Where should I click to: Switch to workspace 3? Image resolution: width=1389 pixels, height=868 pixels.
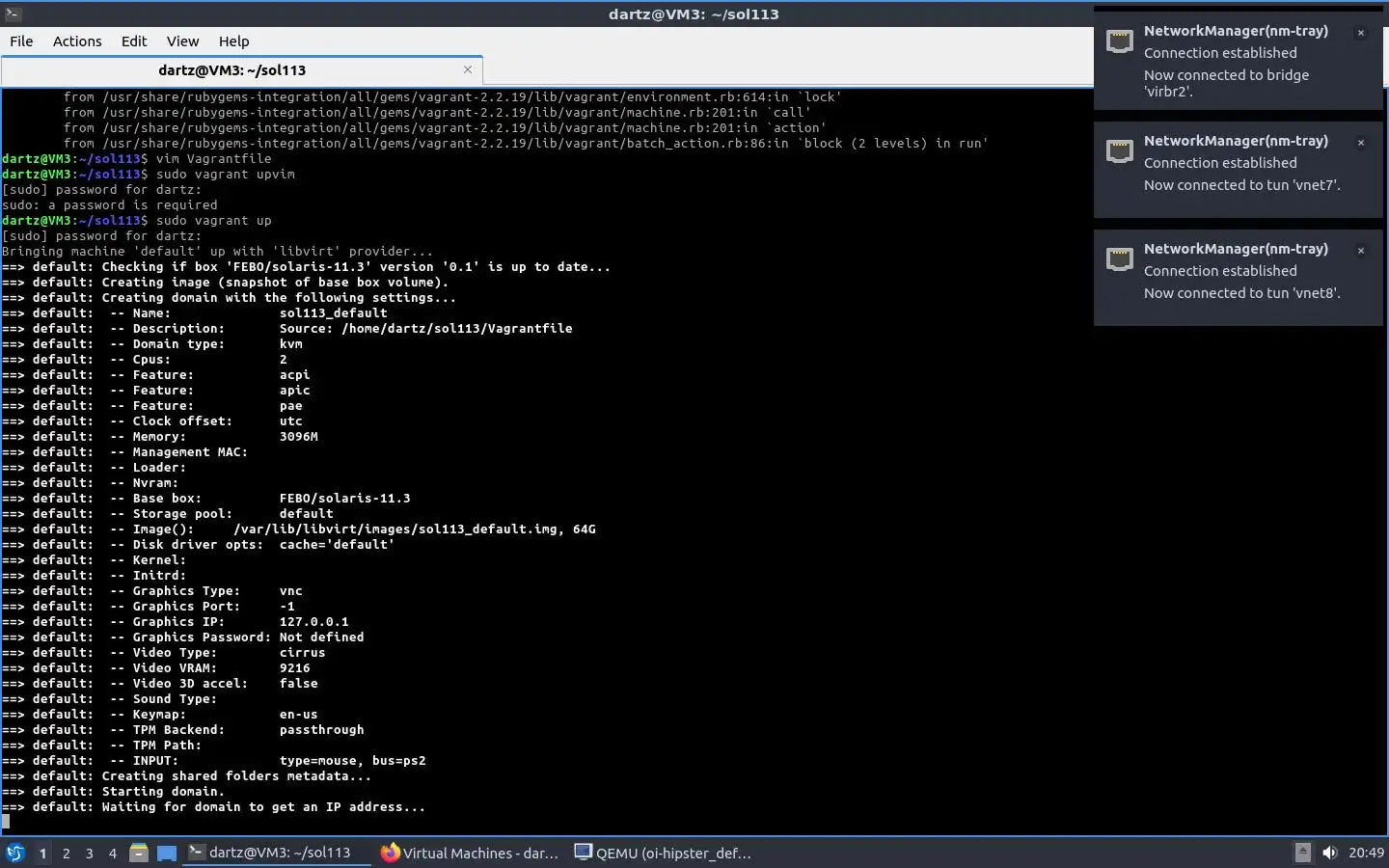coord(89,854)
